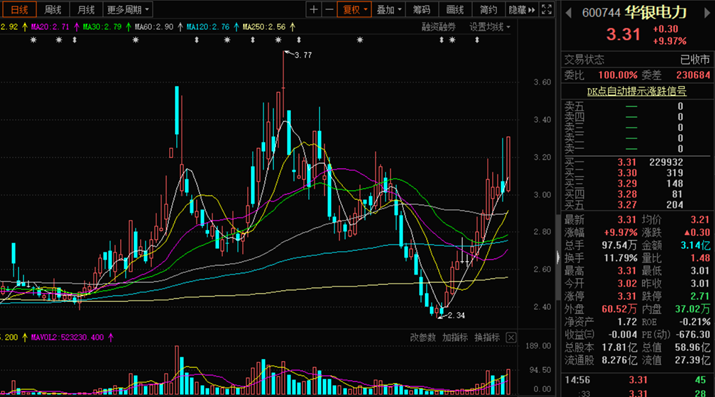The height and width of the screenshot is (397, 715).
Task: Click 换指标 to change indicator
Action: point(487,338)
